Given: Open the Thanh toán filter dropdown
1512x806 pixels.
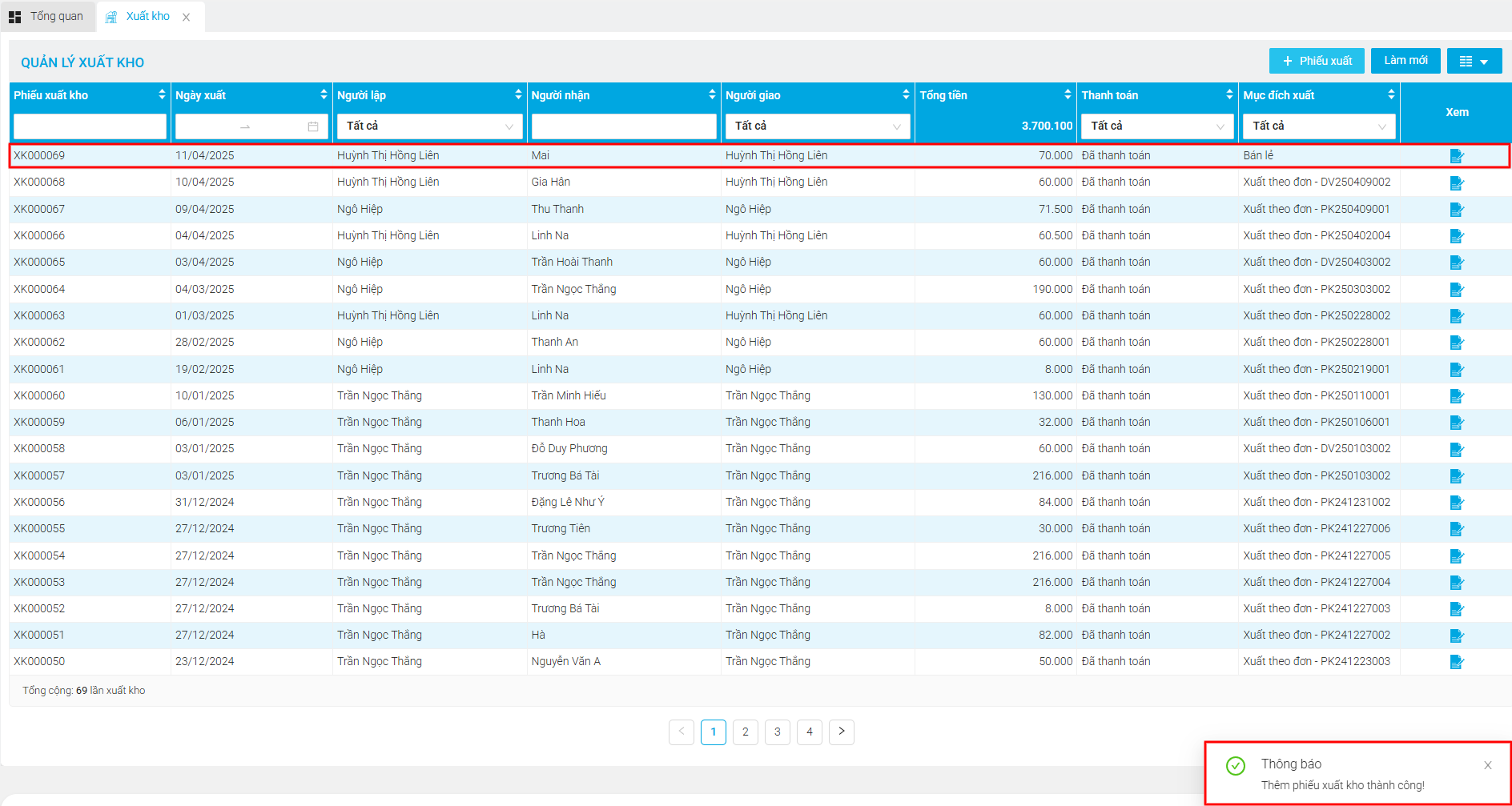Looking at the screenshot, I should click(1157, 126).
